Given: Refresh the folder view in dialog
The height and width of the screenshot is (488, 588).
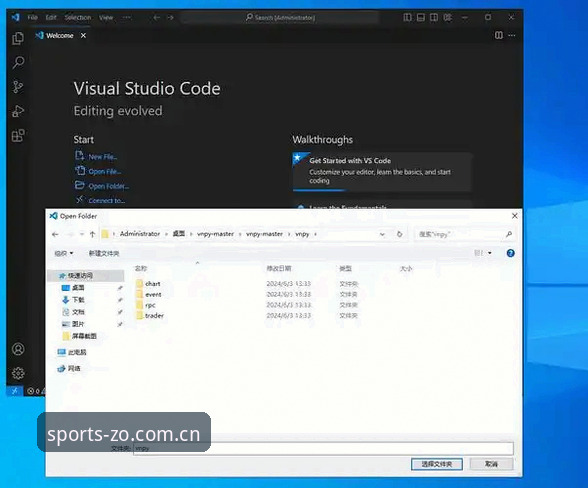Looking at the screenshot, I should coord(400,234).
